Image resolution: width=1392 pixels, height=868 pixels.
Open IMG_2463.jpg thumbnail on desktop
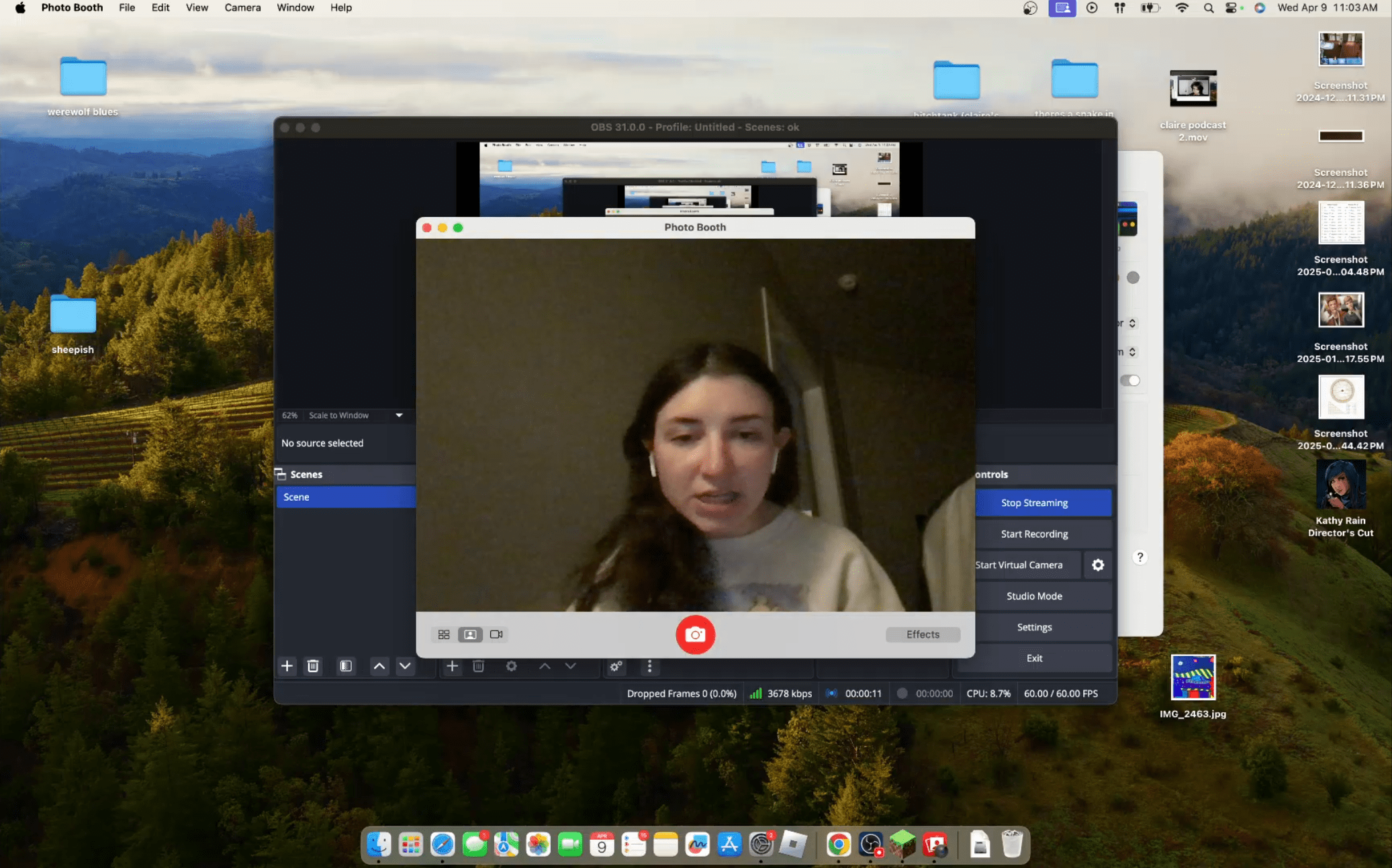(1193, 678)
